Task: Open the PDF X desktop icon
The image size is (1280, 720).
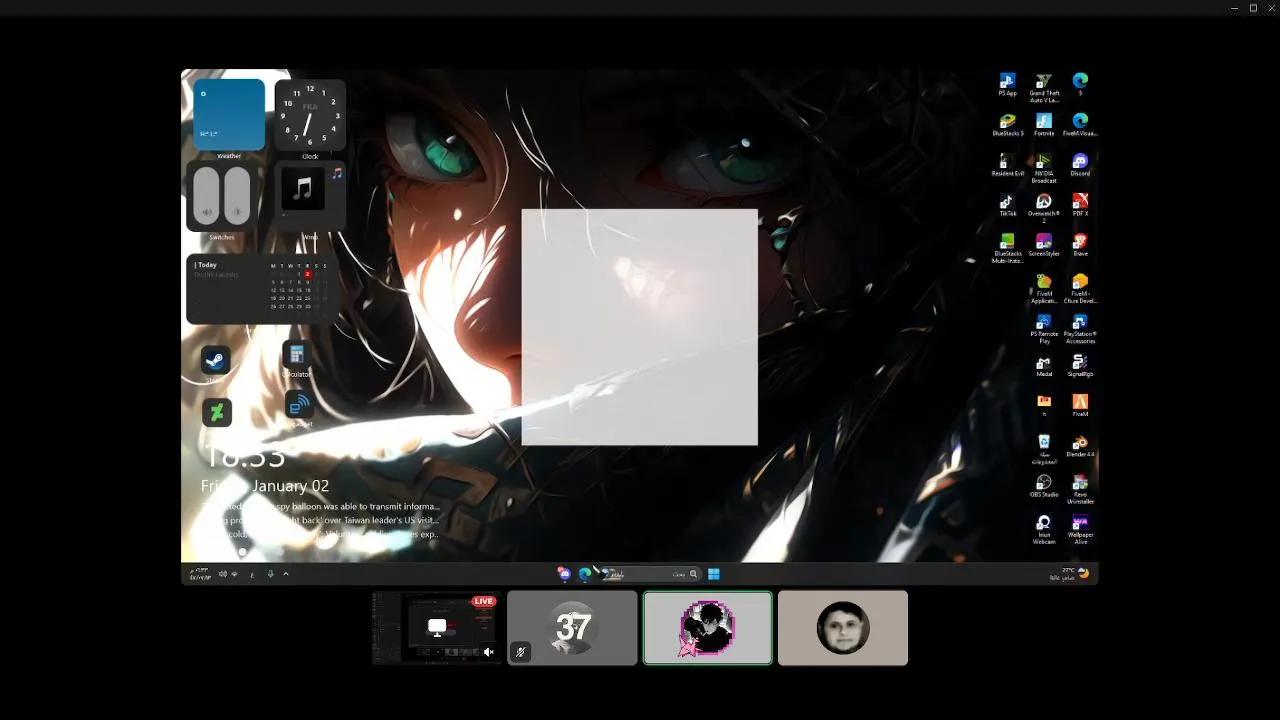Action: pos(1080,205)
